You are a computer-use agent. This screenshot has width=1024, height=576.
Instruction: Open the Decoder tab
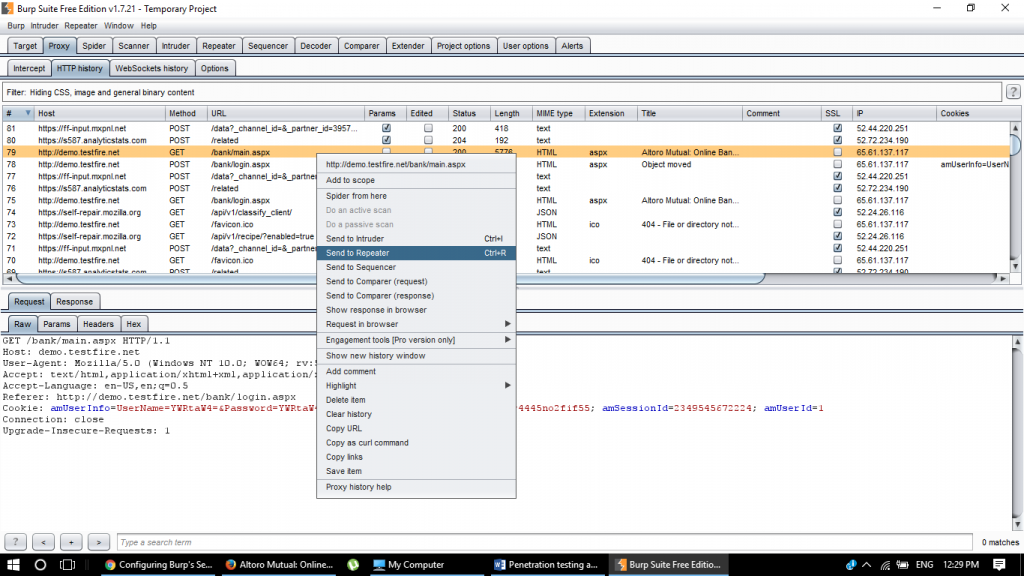(316, 45)
